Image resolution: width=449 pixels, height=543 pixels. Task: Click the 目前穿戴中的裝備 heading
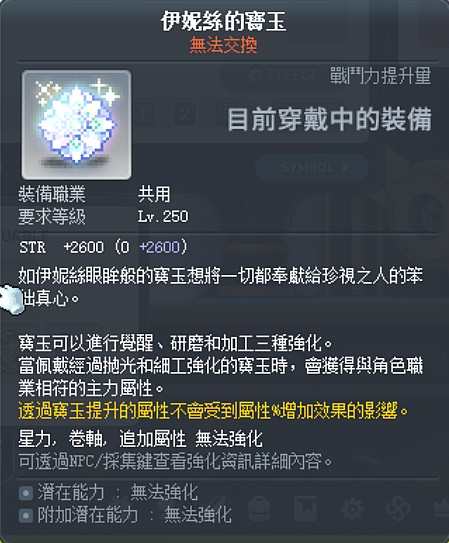329,119
